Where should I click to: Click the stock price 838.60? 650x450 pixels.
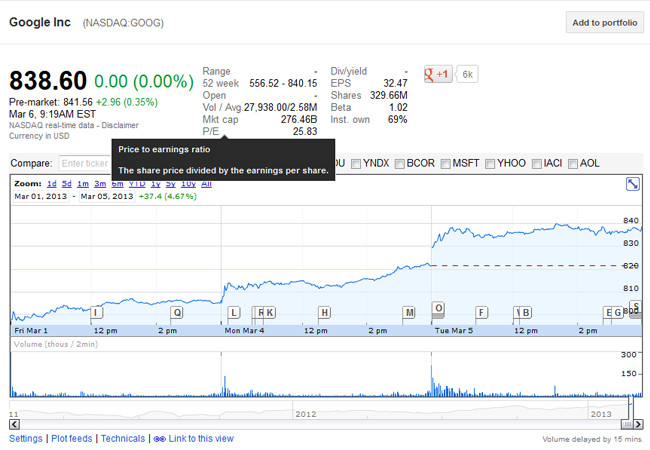point(48,80)
